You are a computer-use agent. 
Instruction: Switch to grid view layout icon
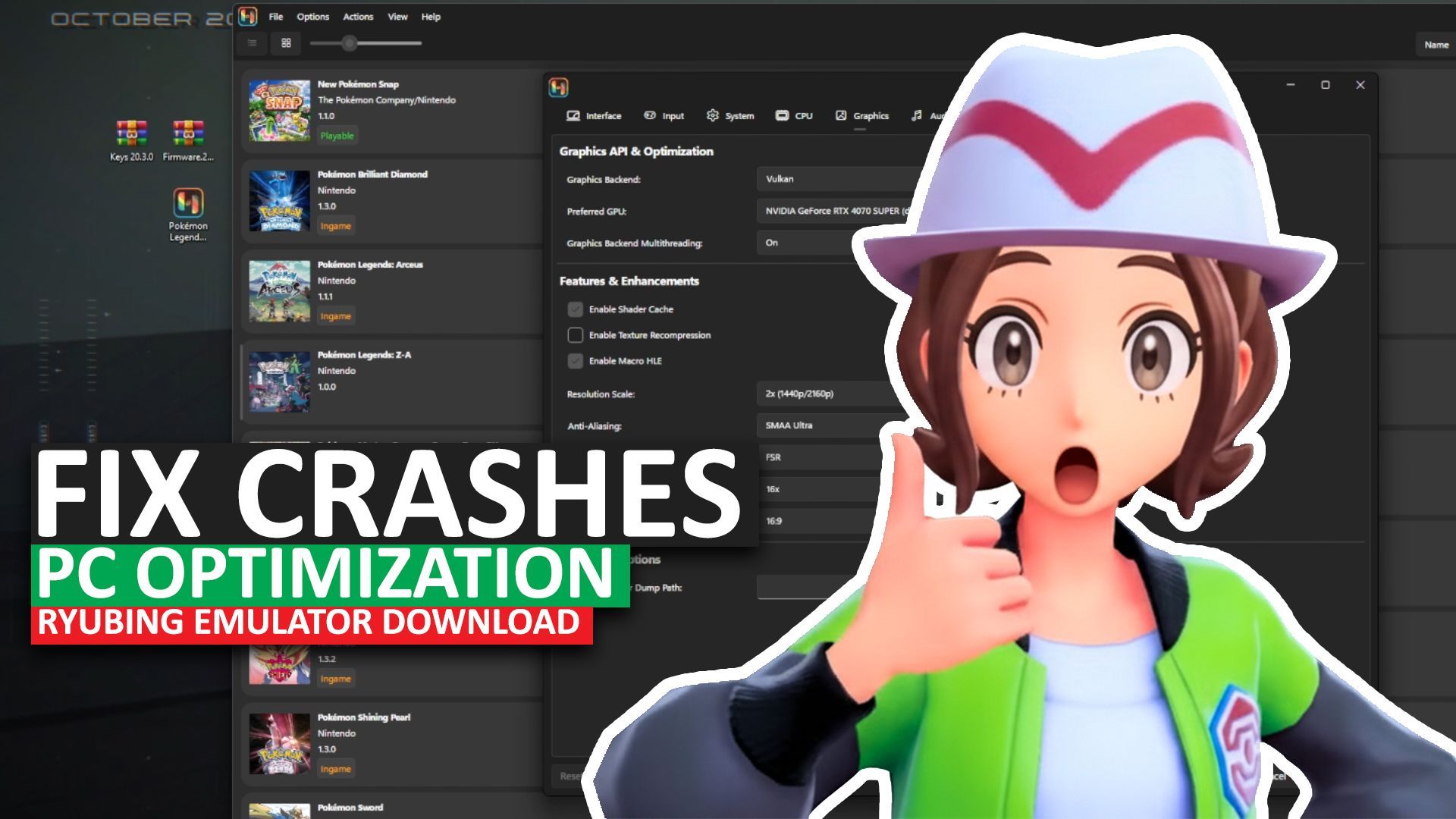point(286,43)
